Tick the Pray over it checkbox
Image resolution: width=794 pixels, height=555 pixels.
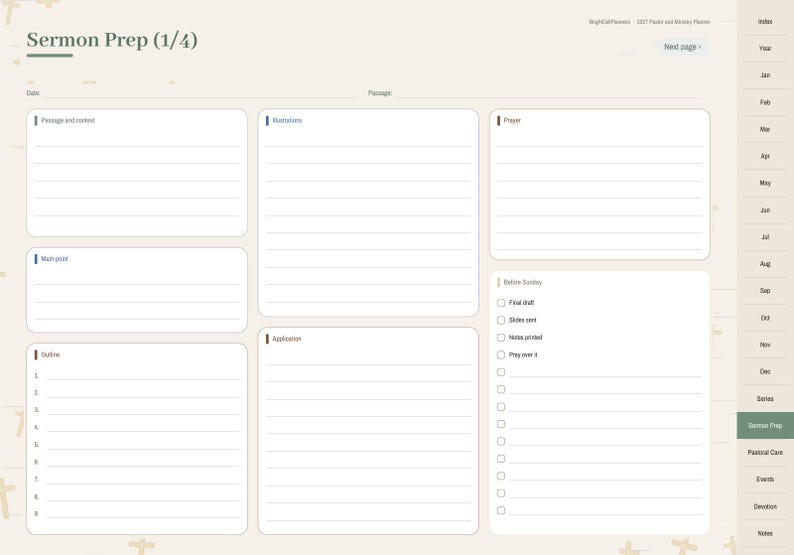(501, 355)
